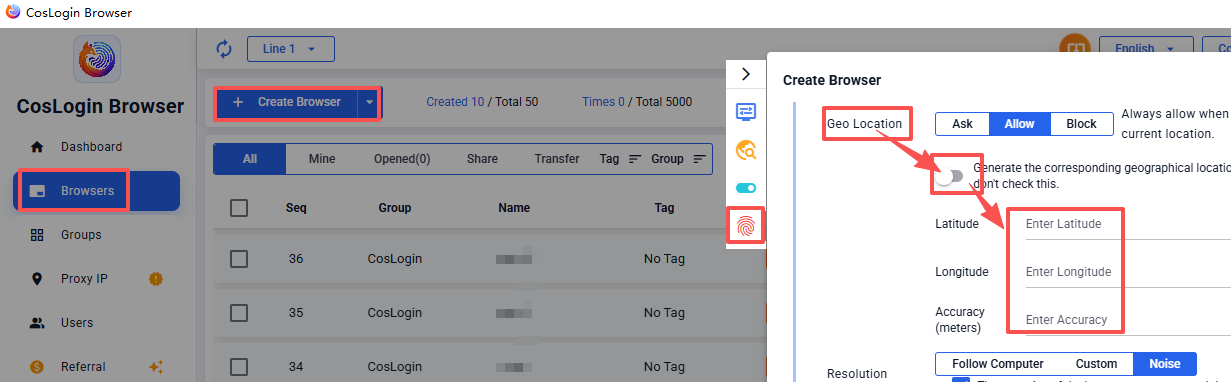
Task: Choose Noise resolution option
Action: (1165, 364)
